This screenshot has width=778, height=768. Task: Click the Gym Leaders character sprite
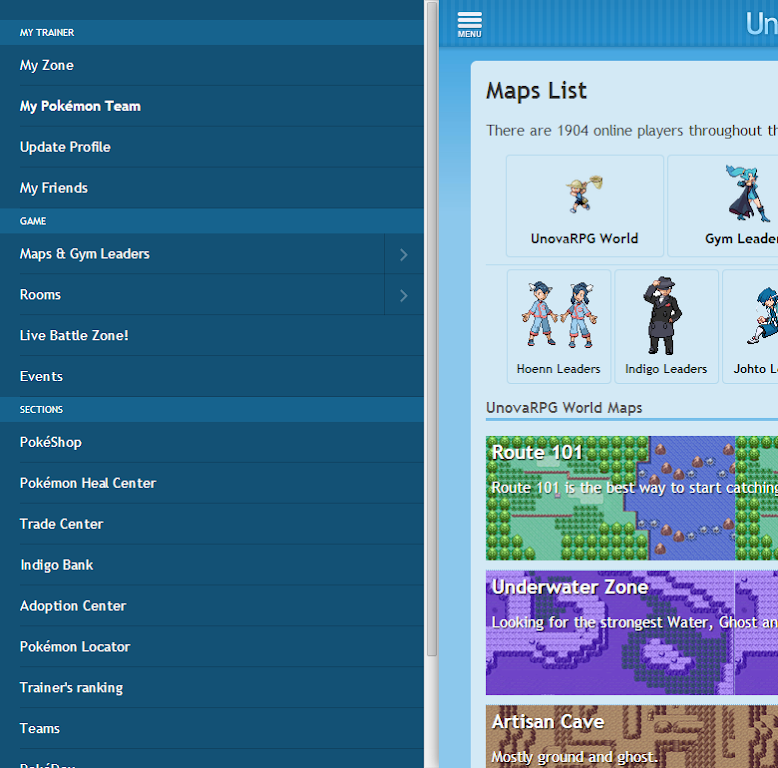click(745, 195)
